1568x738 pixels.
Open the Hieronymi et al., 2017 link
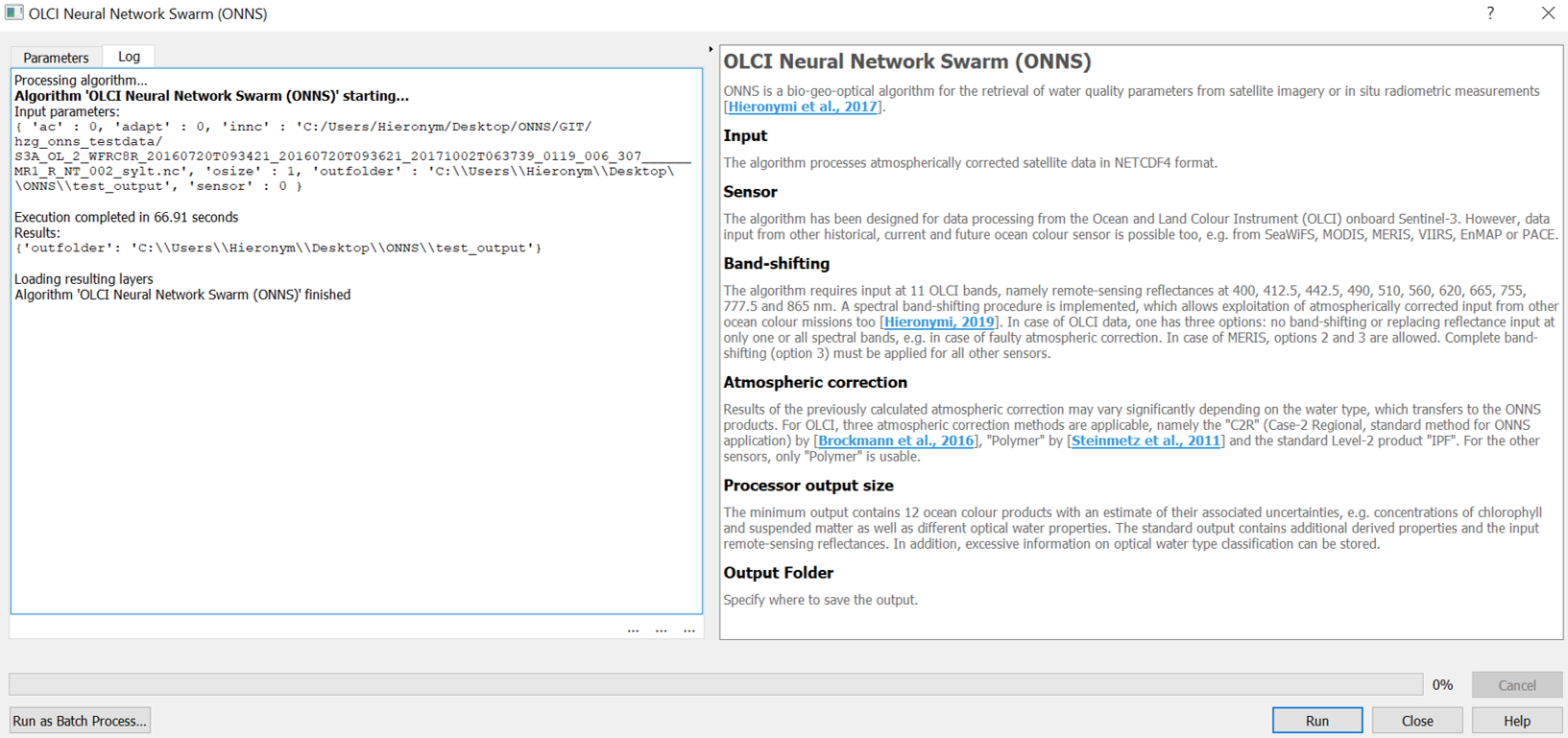click(803, 107)
